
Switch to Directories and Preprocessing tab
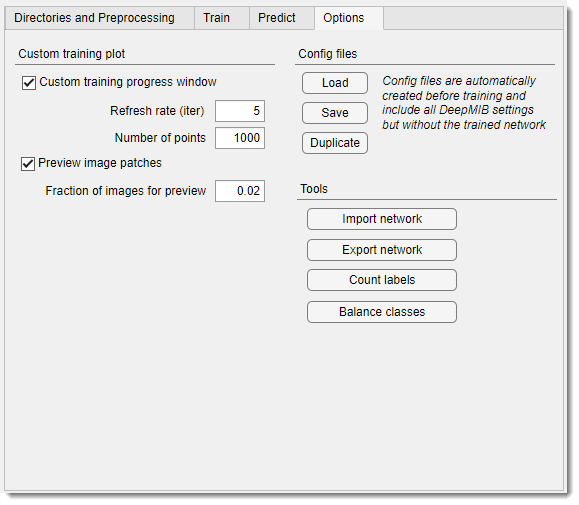[95, 18]
